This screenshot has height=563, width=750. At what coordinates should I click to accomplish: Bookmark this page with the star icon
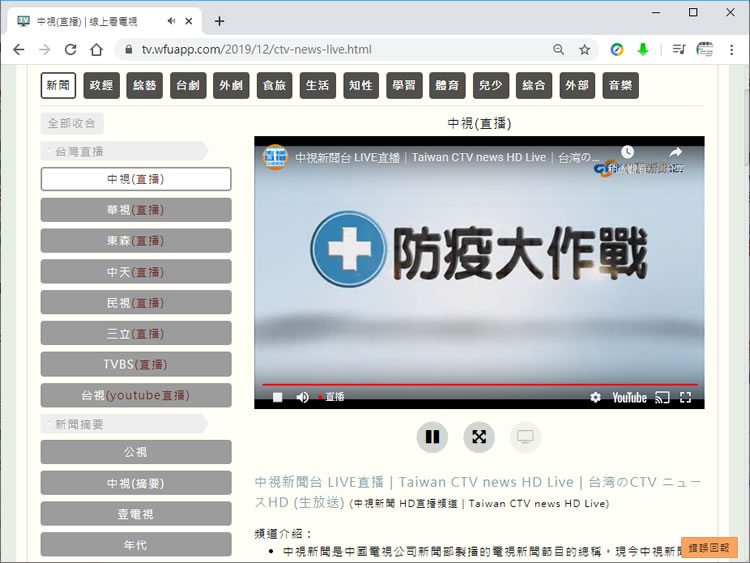pyautogui.click(x=585, y=49)
